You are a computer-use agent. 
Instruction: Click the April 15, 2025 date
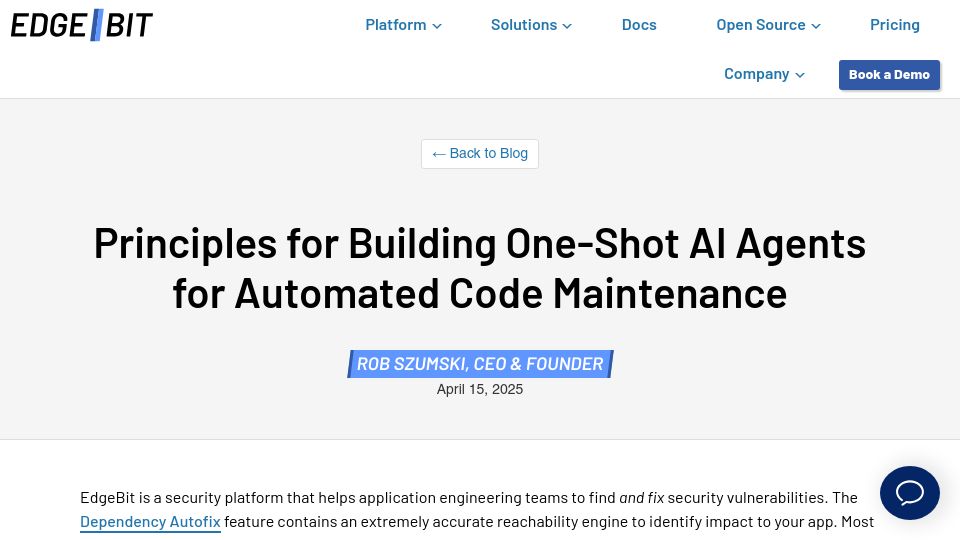click(479, 389)
